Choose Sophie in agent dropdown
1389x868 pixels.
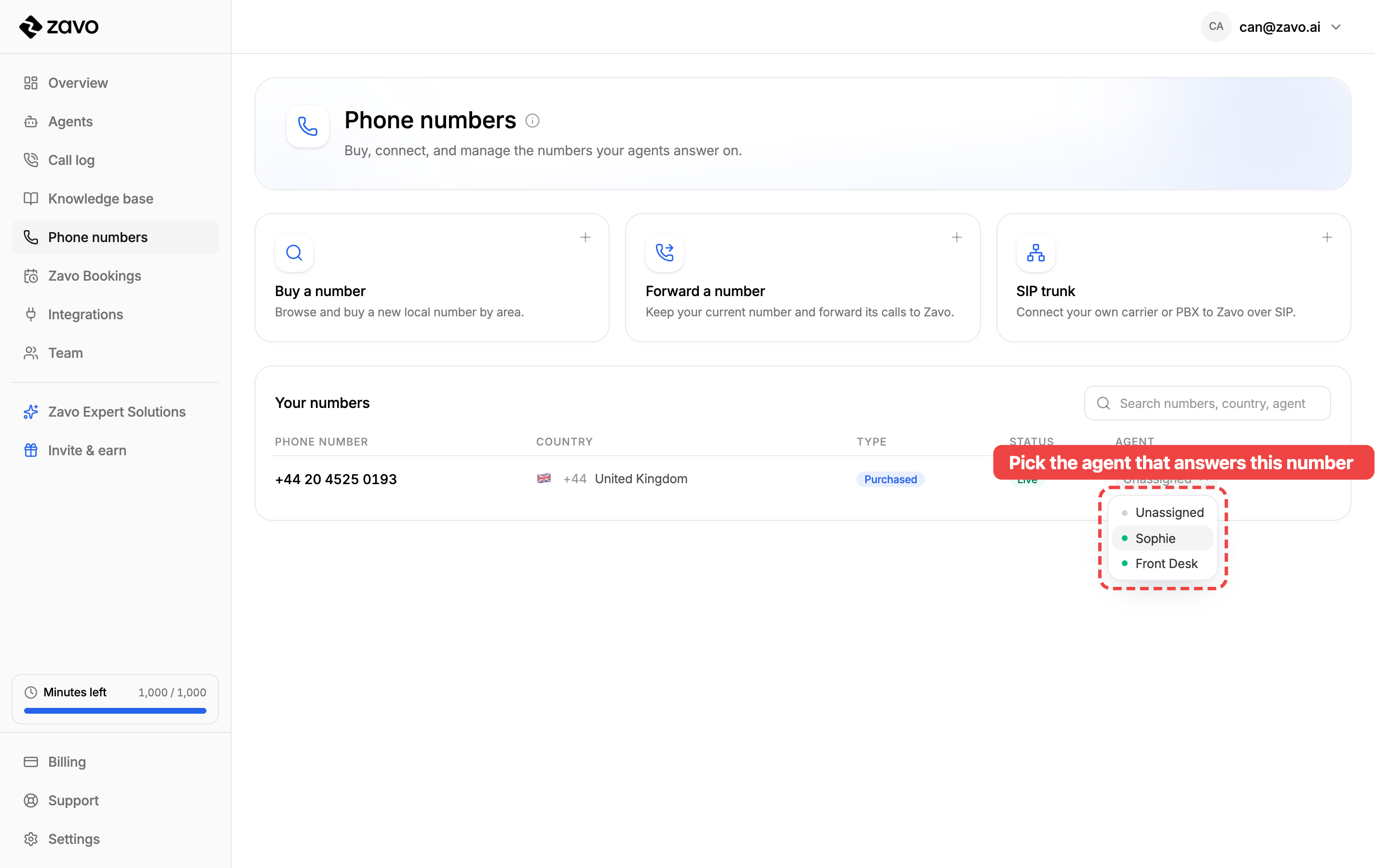1162,538
